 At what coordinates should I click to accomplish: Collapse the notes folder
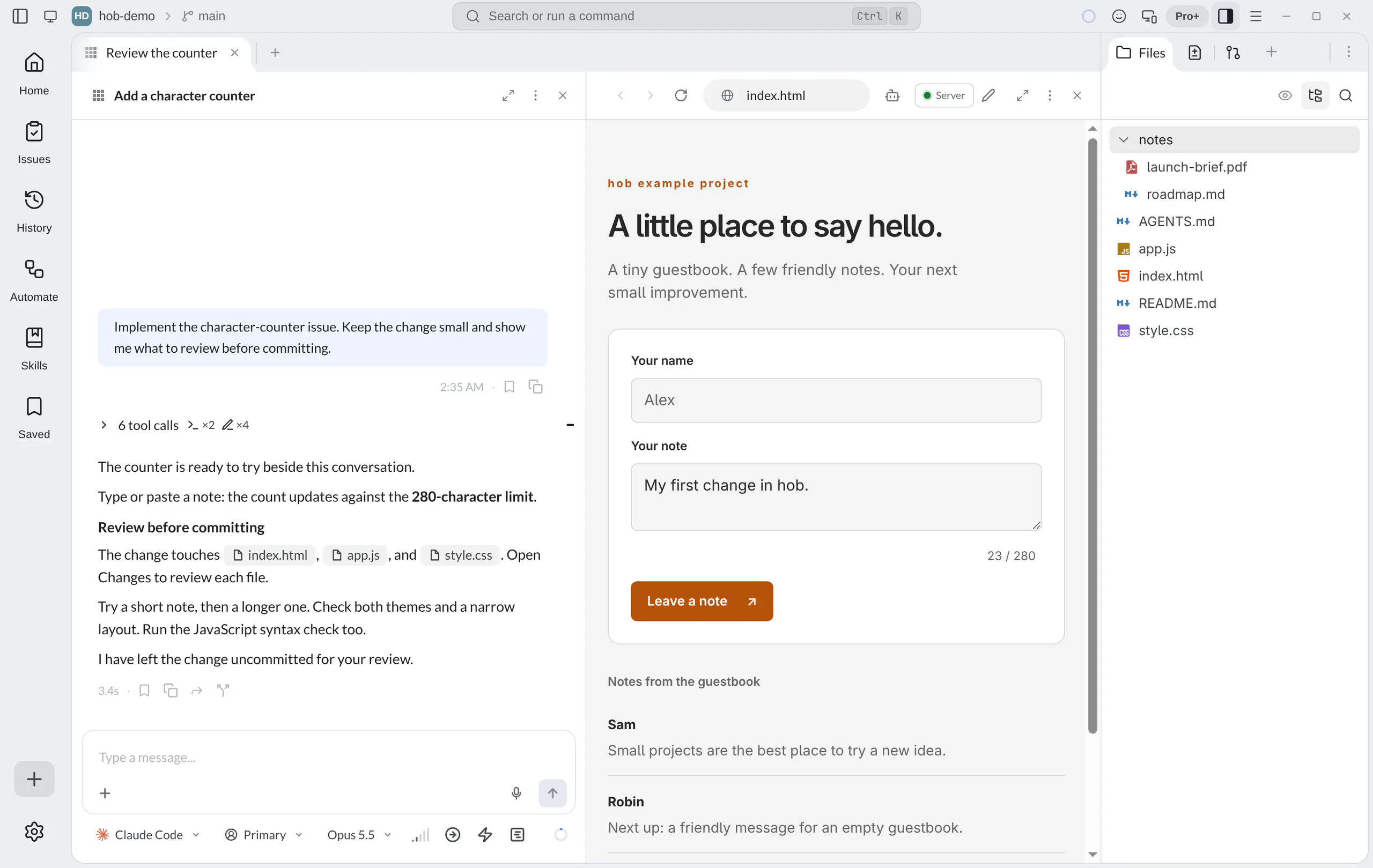[1234, 139]
